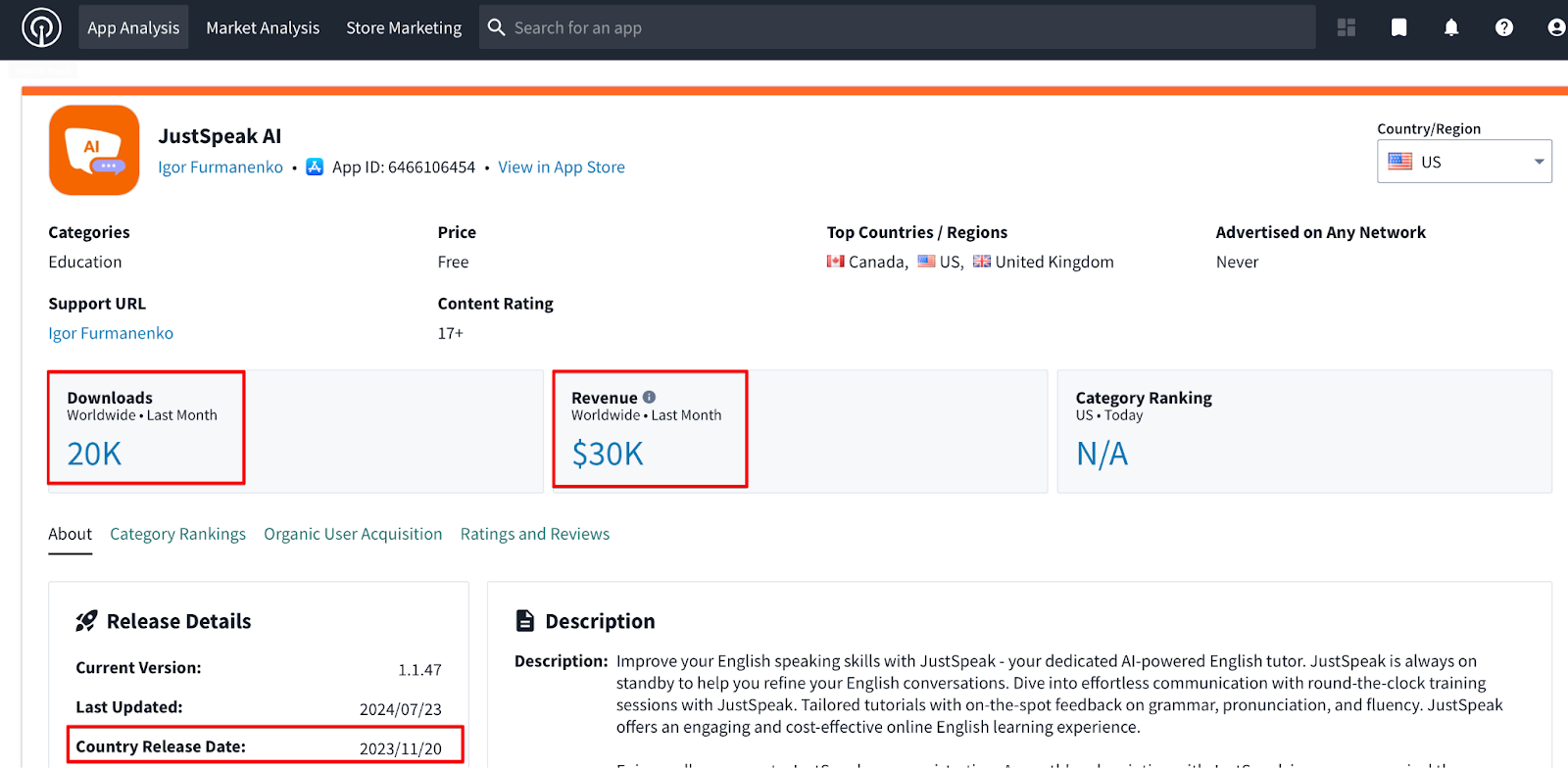Click the Revenue value $30K
Viewport: 1568px width, 768px height.
click(x=608, y=454)
